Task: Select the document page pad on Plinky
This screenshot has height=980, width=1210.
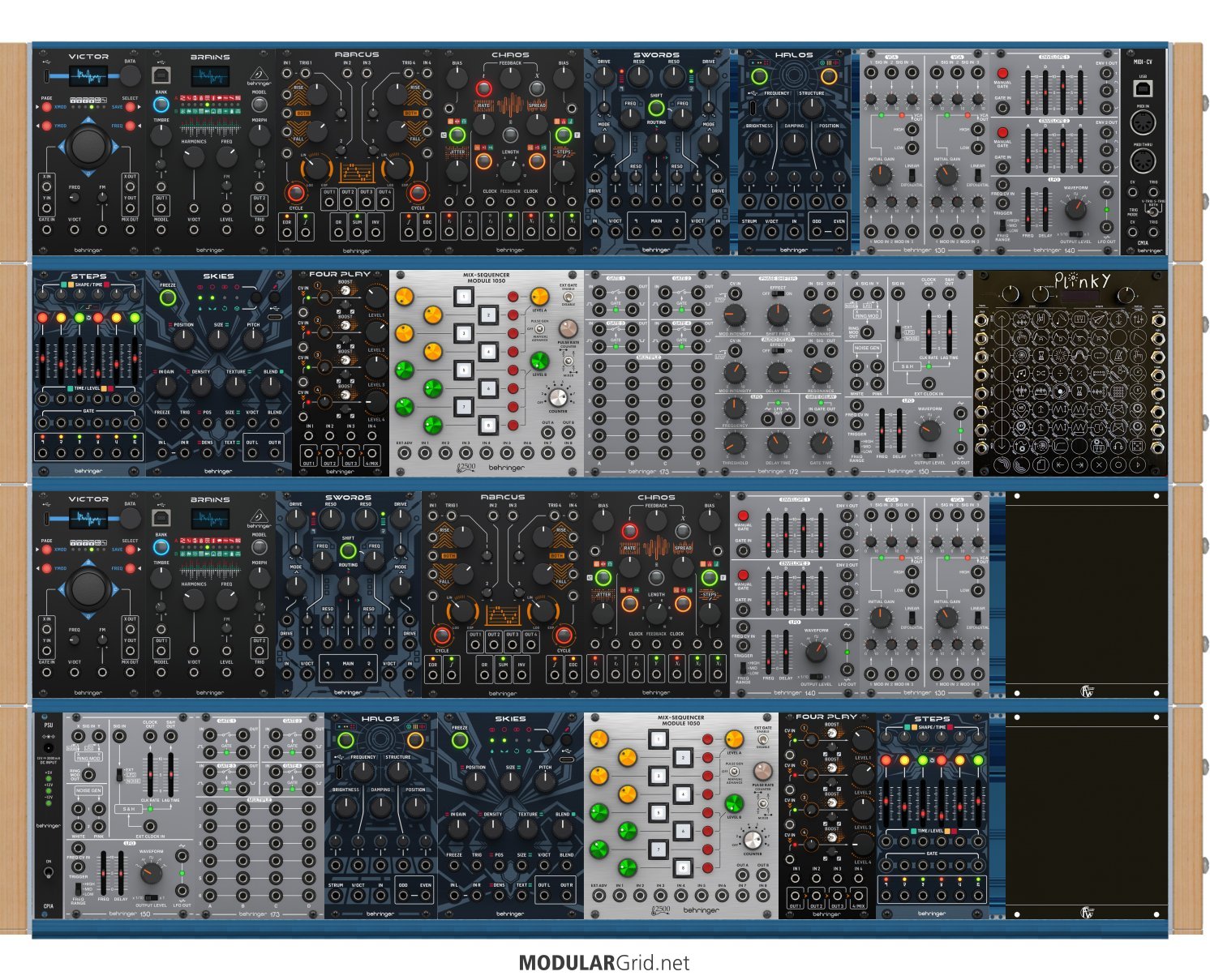Action: (x=1041, y=464)
